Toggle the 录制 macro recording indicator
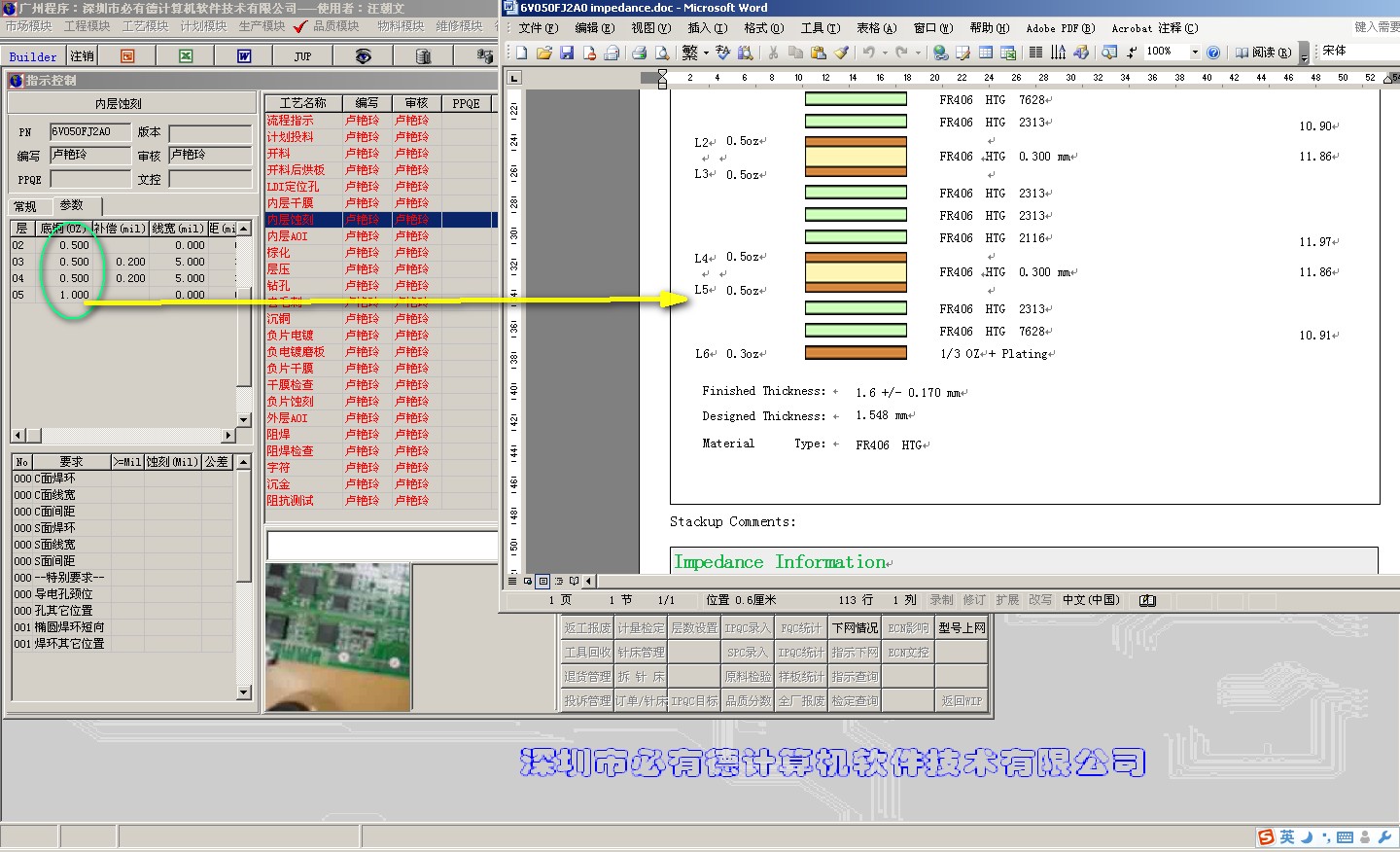 pos(941,600)
